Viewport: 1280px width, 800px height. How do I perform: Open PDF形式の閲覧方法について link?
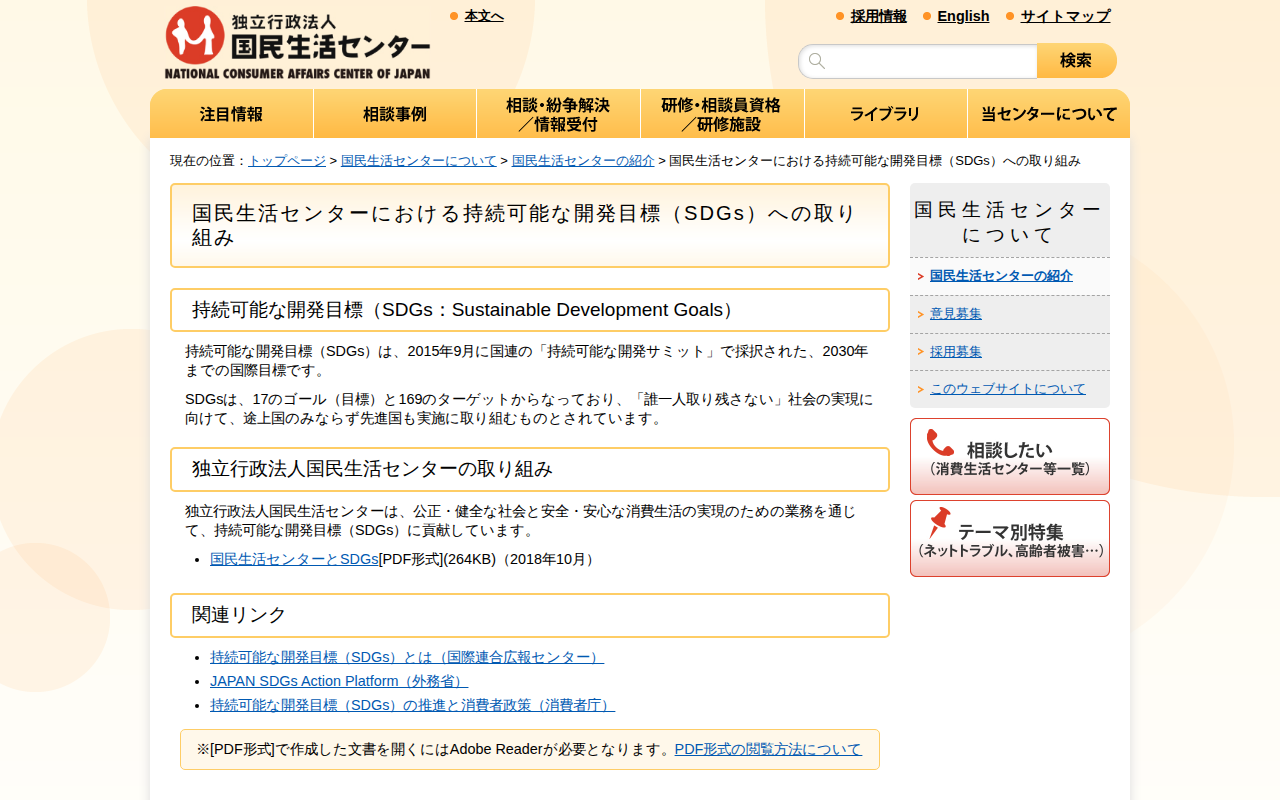[x=768, y=749]
